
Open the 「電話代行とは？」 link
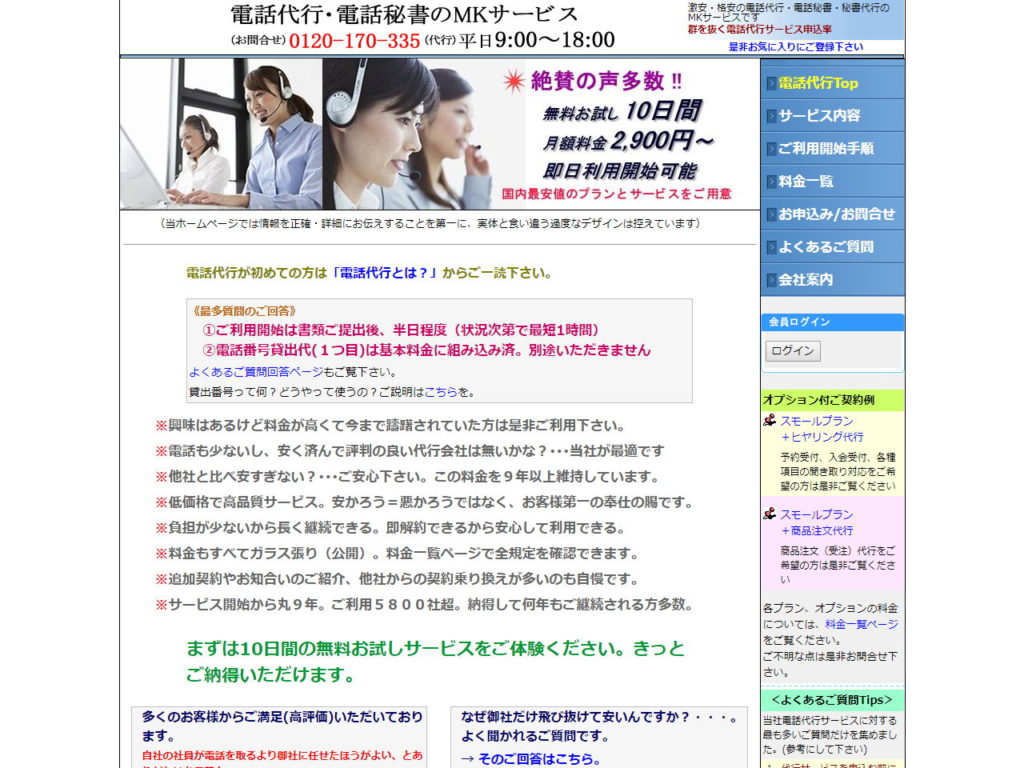point(384,273)
